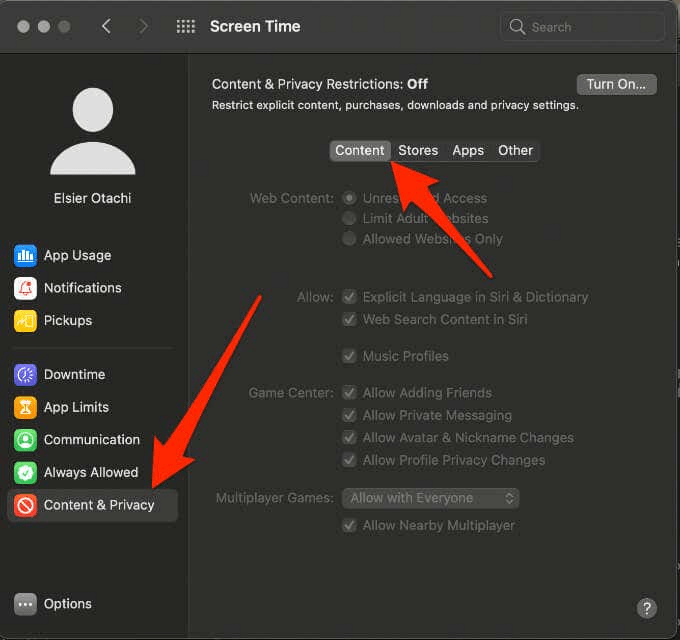Open the yellow Pickups icon
680x640 pixels.
pyautogui.click(x=25, y=320)
